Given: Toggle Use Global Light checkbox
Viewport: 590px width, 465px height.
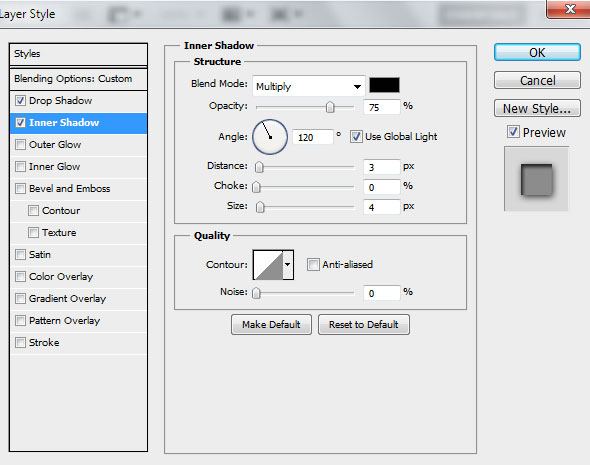Looking at the screenshot, I should pos(356,136).
